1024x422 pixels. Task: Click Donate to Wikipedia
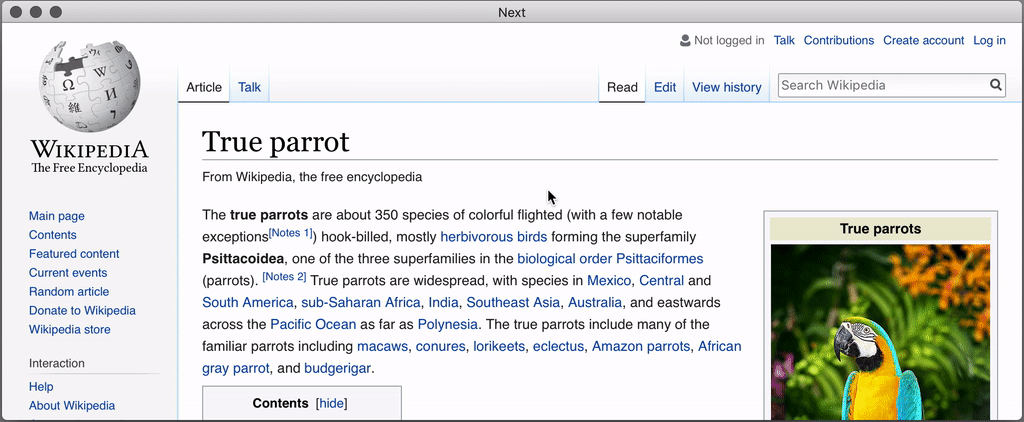(82, 311)
